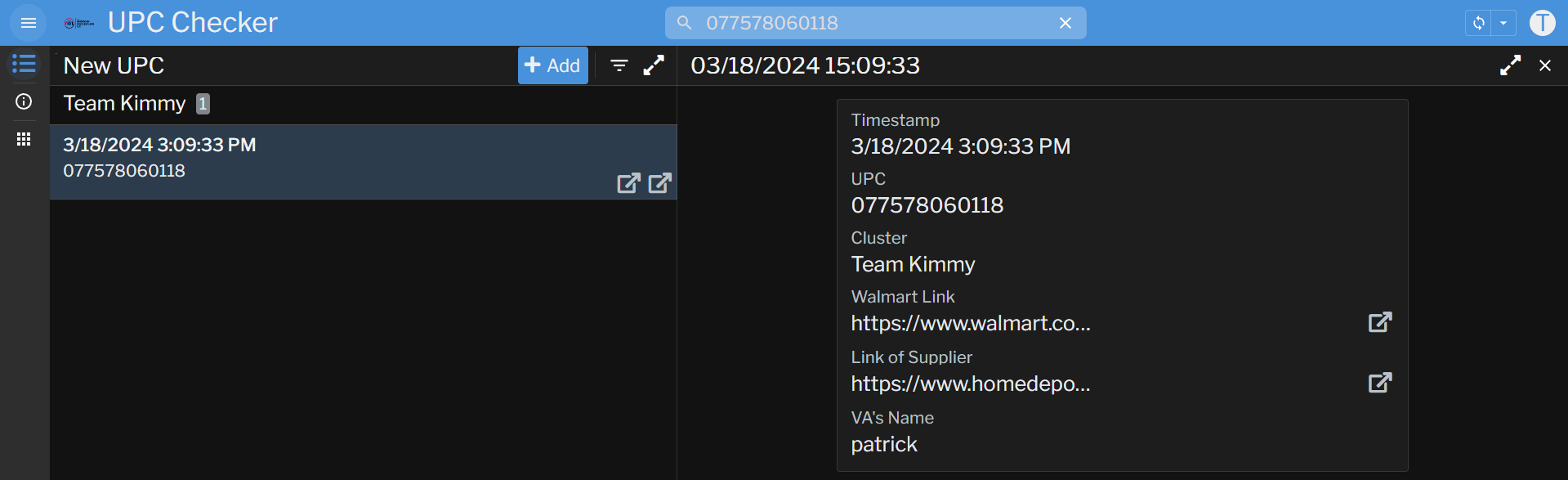Collapse the Team Kimmy group header

click(x=125, y=104)
